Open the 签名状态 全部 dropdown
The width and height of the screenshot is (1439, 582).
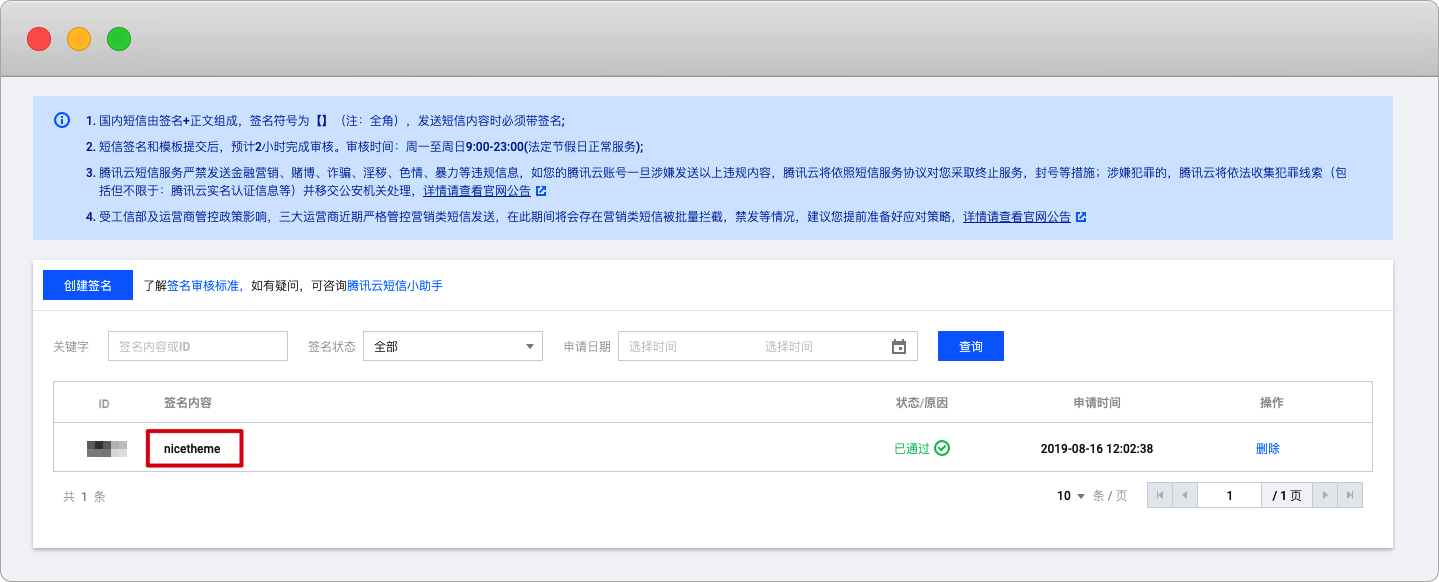tap(453, 346)
